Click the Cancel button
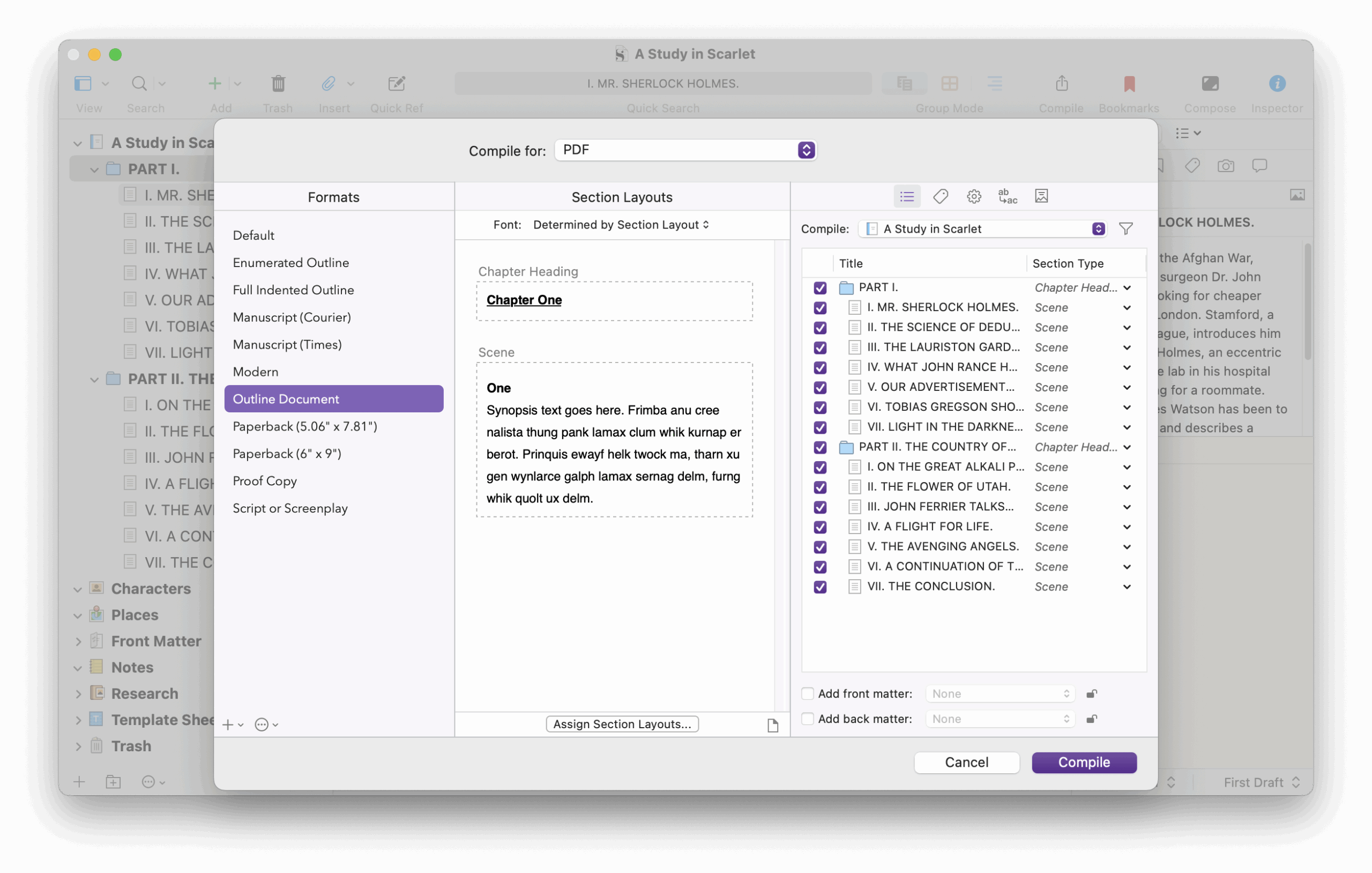 966,763
